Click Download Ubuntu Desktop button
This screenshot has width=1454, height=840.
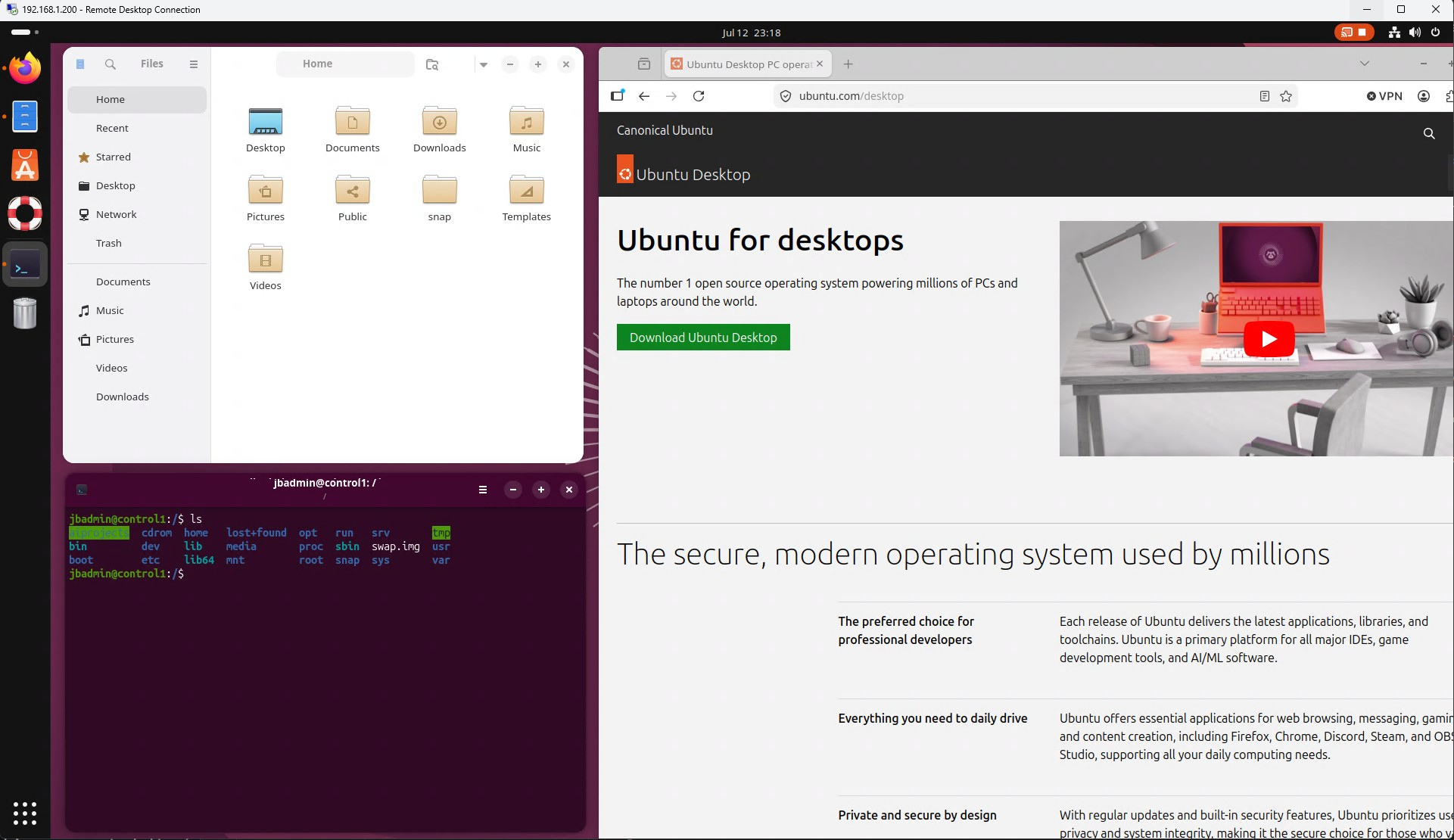click(703, 338)
